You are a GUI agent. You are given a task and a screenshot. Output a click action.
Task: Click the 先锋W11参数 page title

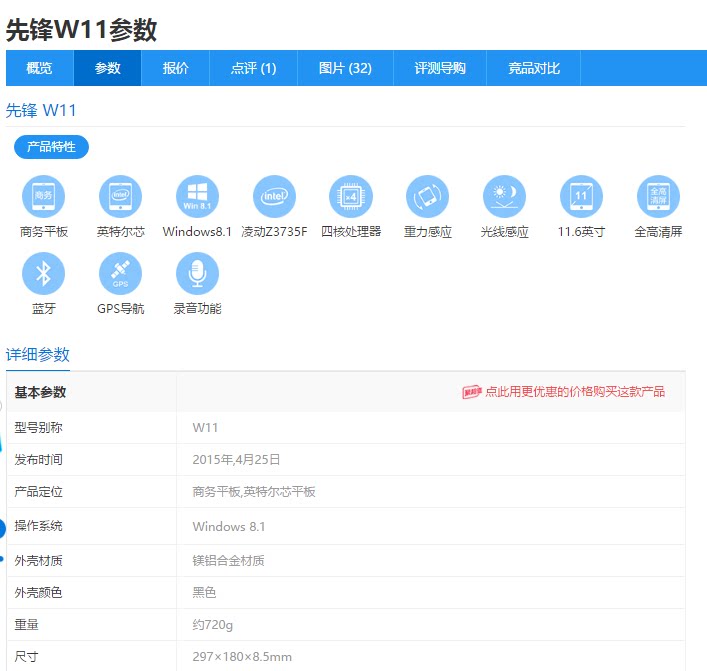[x=81, y=30]
